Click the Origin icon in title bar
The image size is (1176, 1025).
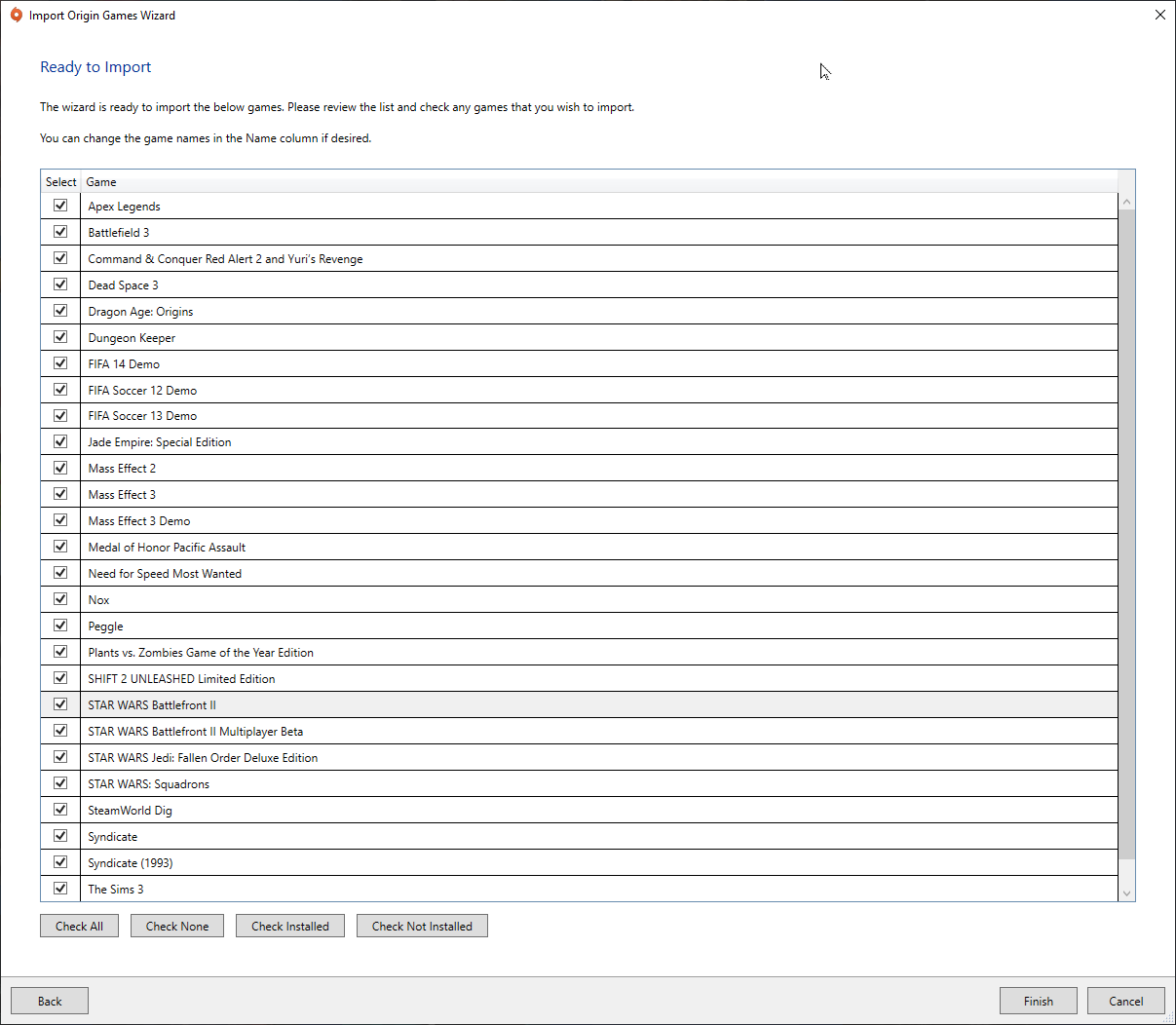coord(16,15)
